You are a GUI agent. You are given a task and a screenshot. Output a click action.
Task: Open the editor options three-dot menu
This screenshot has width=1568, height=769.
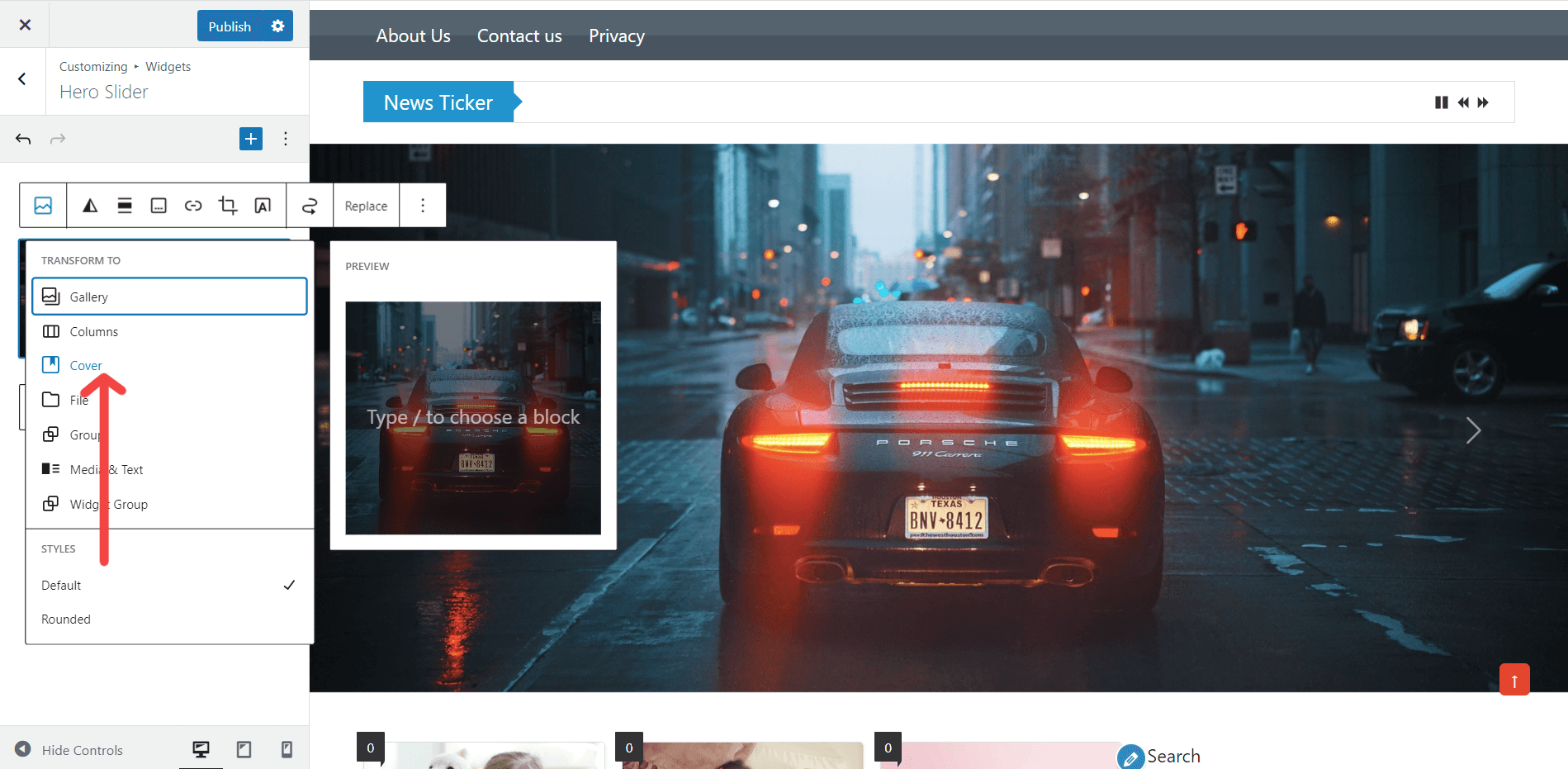pyautogui.click(x=286, y=139)
